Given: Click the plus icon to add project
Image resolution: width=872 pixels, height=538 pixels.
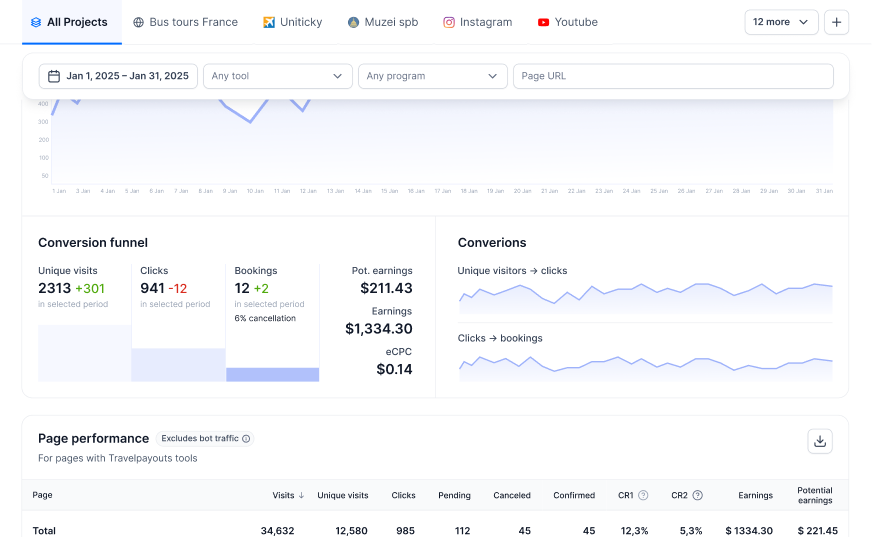Looking at the screenshot, I should (836, 22).
